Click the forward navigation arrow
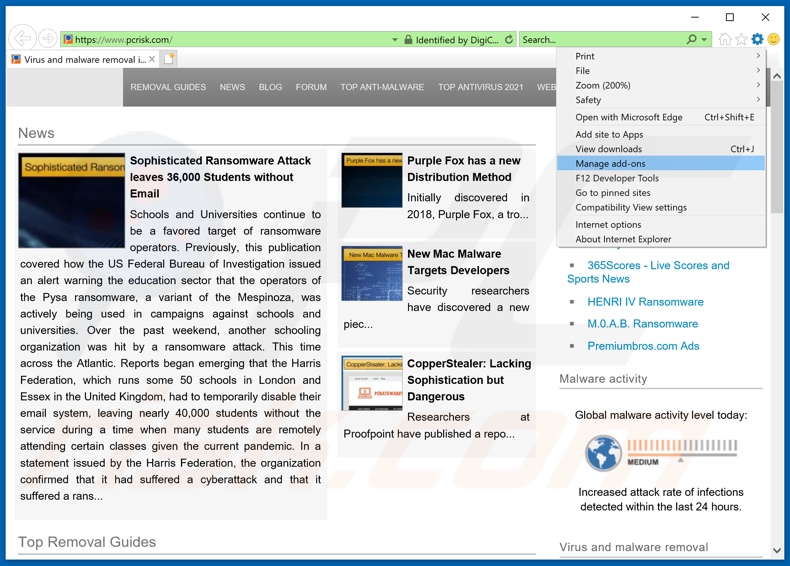Screen dimensions: 790x566 point(47,39)
